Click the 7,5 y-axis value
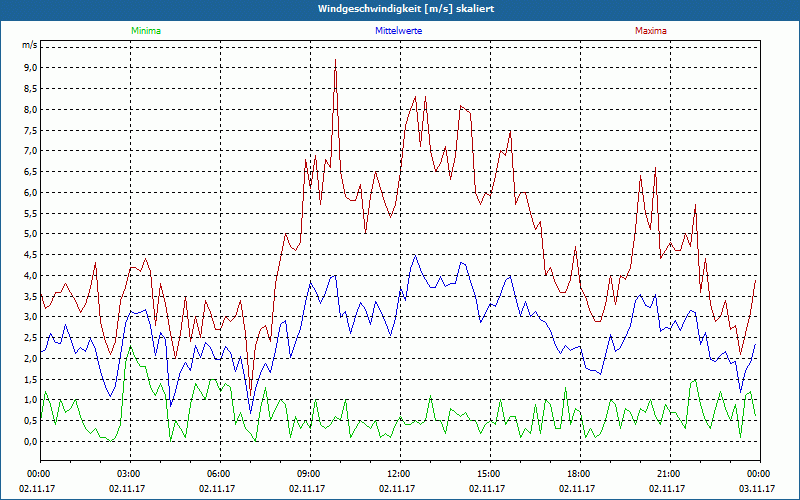The height and width of the screenshot is (500, 800). point(30,130)
